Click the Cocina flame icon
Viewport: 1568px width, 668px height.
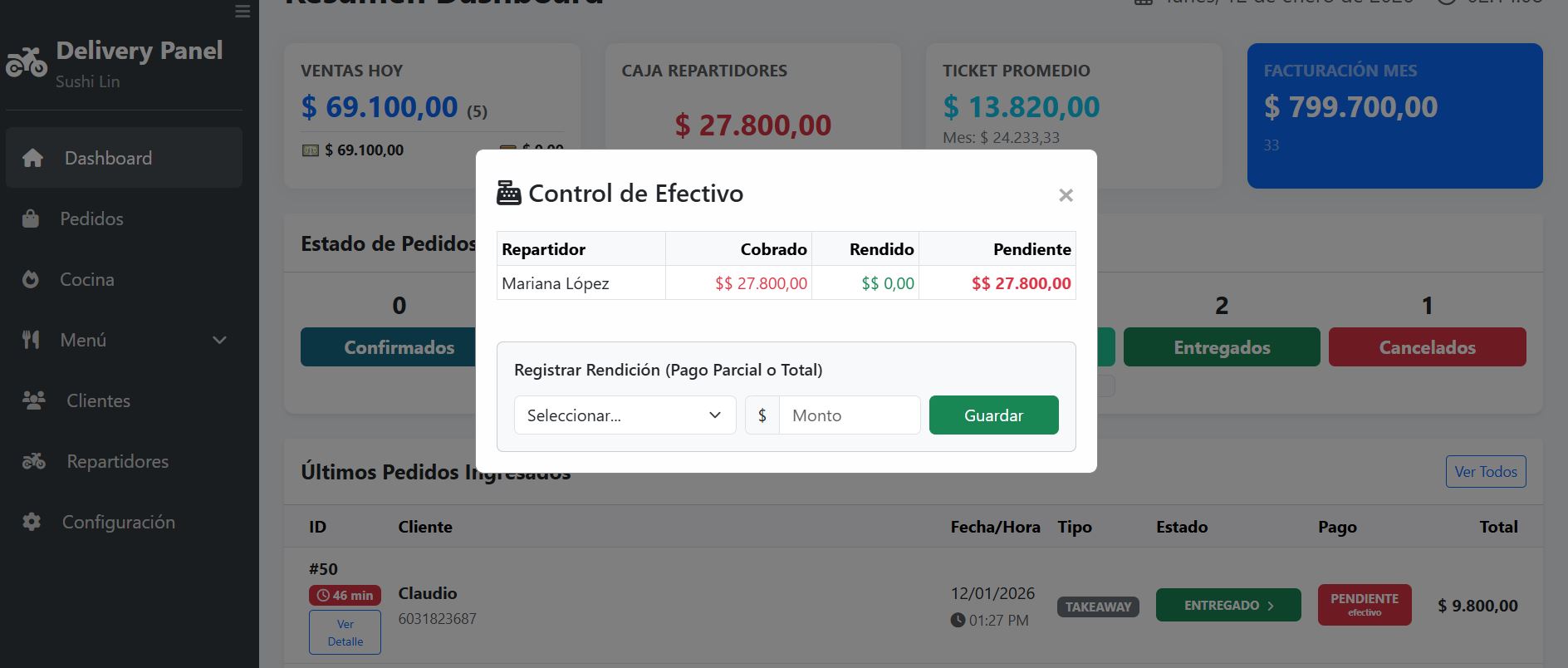pos(31,279)
